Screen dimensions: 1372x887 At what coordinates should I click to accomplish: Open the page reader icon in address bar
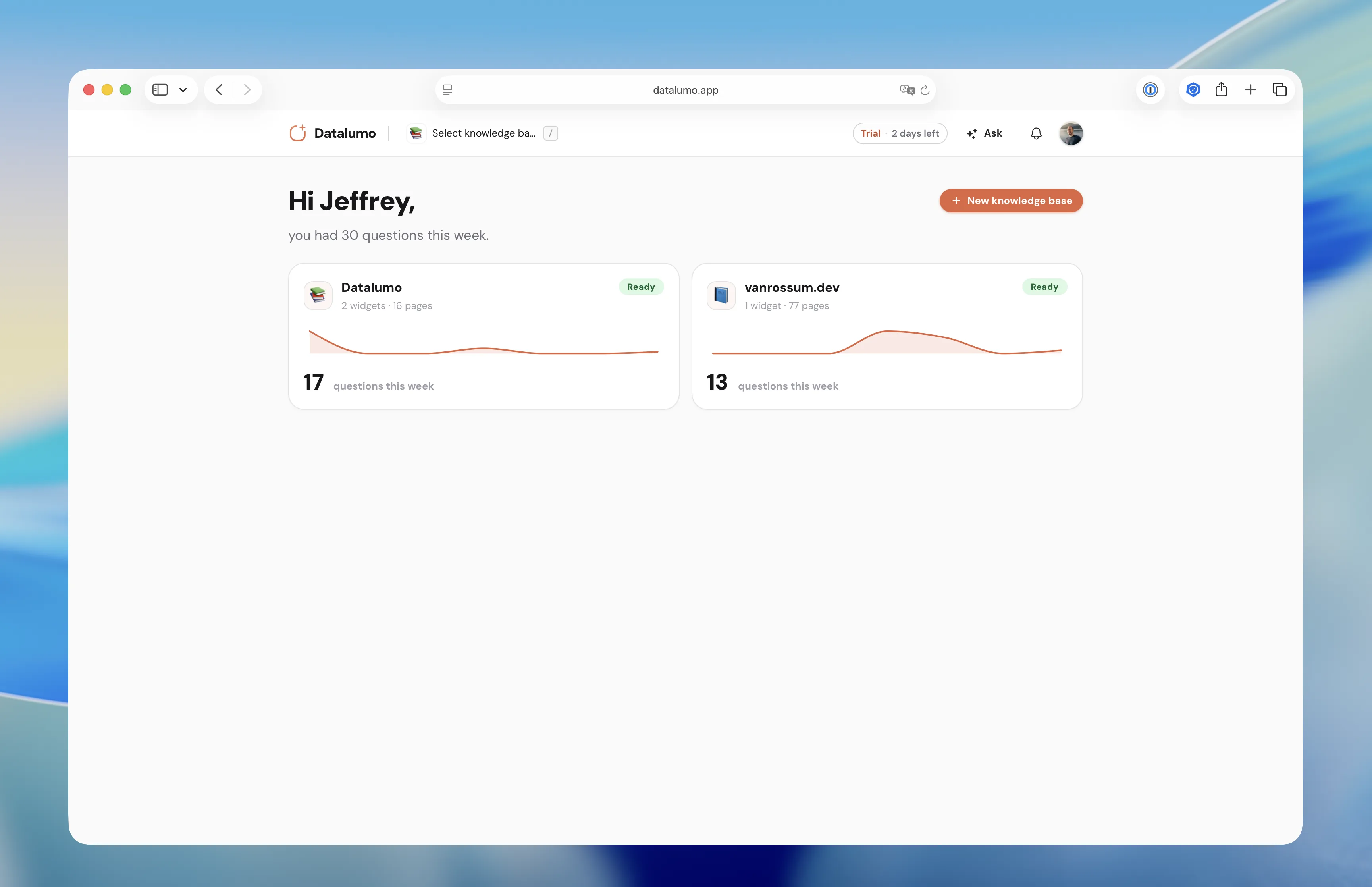point(447,90)
